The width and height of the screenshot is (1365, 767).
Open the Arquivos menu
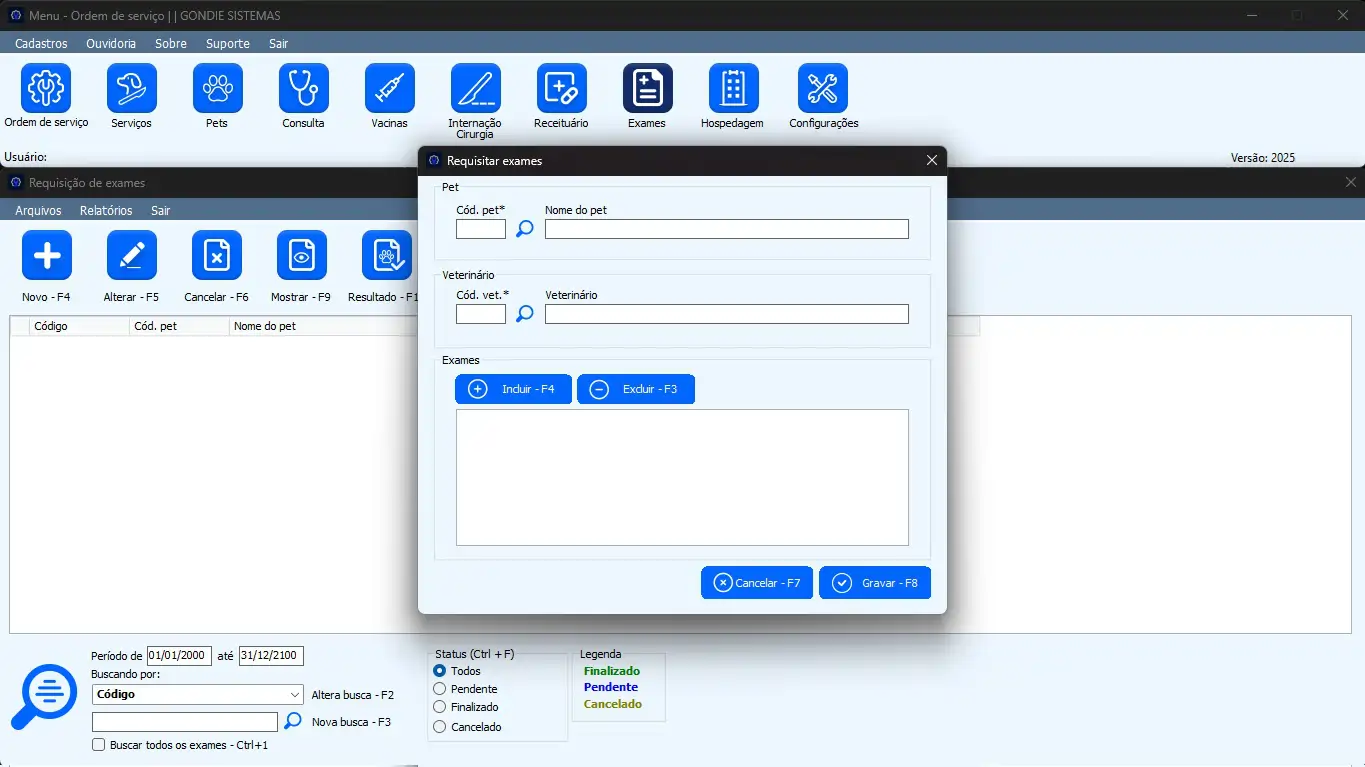coord(38,210)
